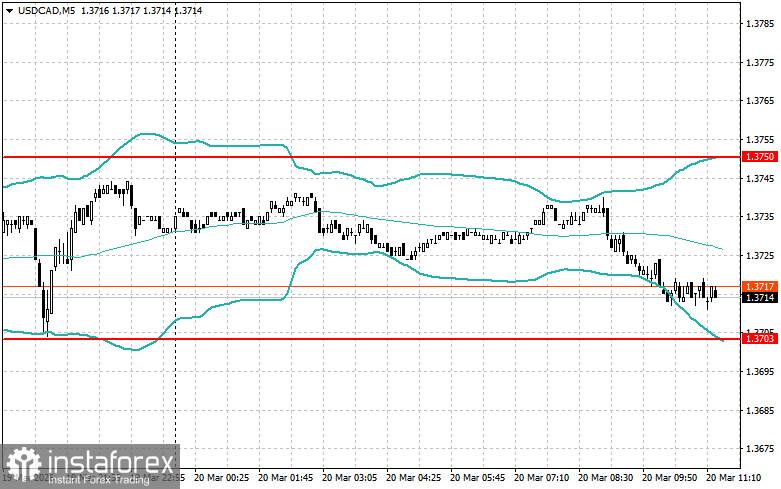
Task: Click the 1.3685 price axis value
Action: 760,410
